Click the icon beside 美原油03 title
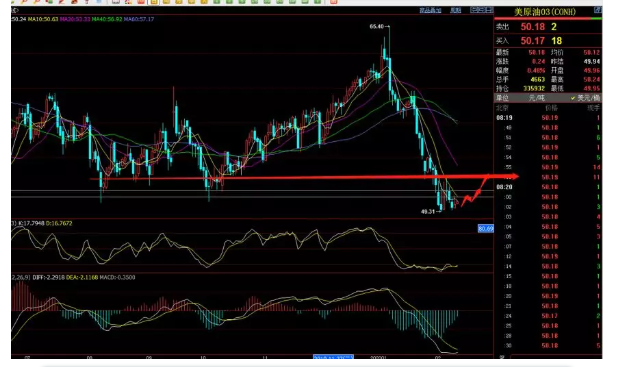This screenshot has height=367, width=622. (x=597, y=10)
